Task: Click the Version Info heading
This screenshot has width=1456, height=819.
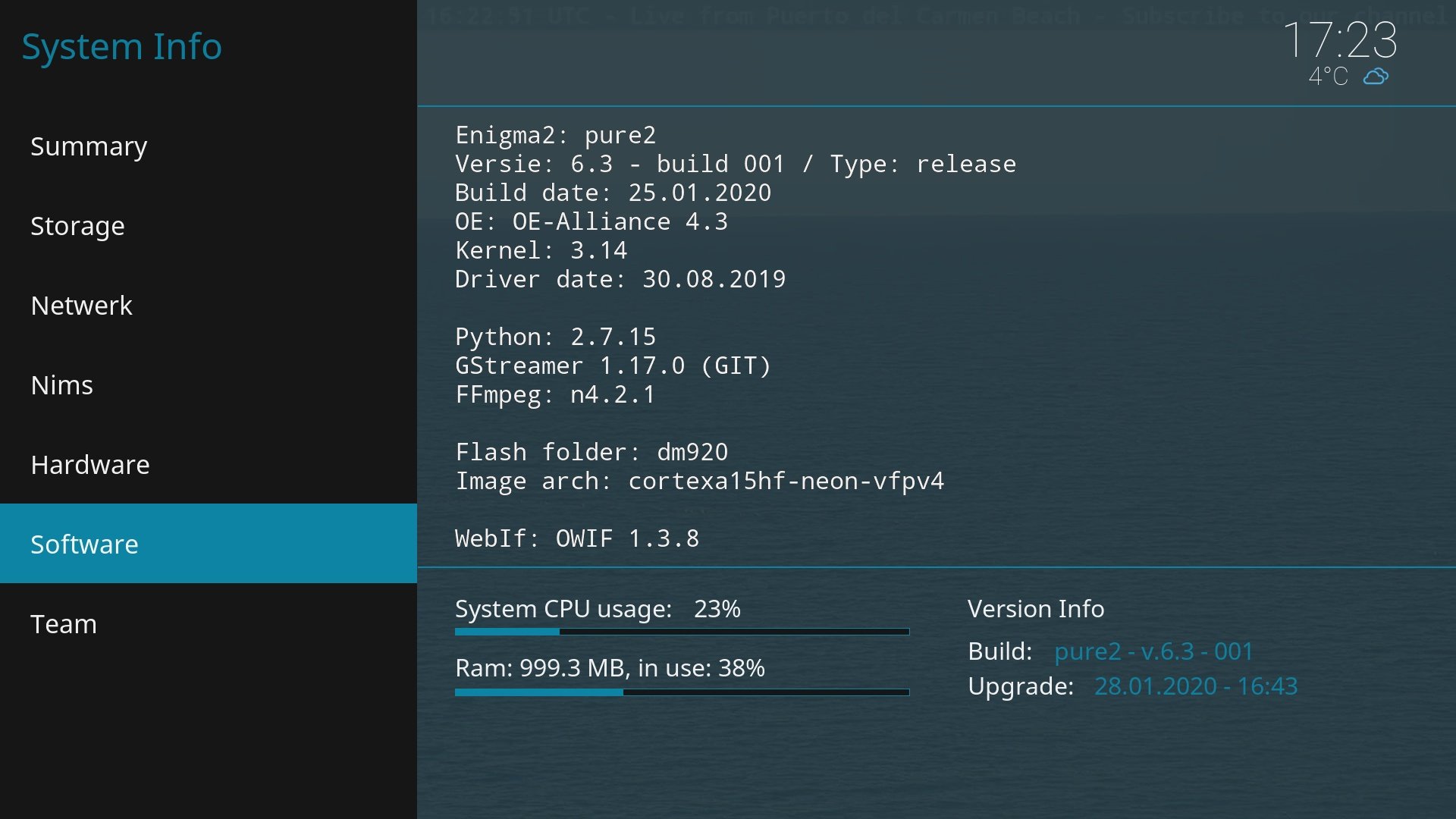Action: point(1035,609)
